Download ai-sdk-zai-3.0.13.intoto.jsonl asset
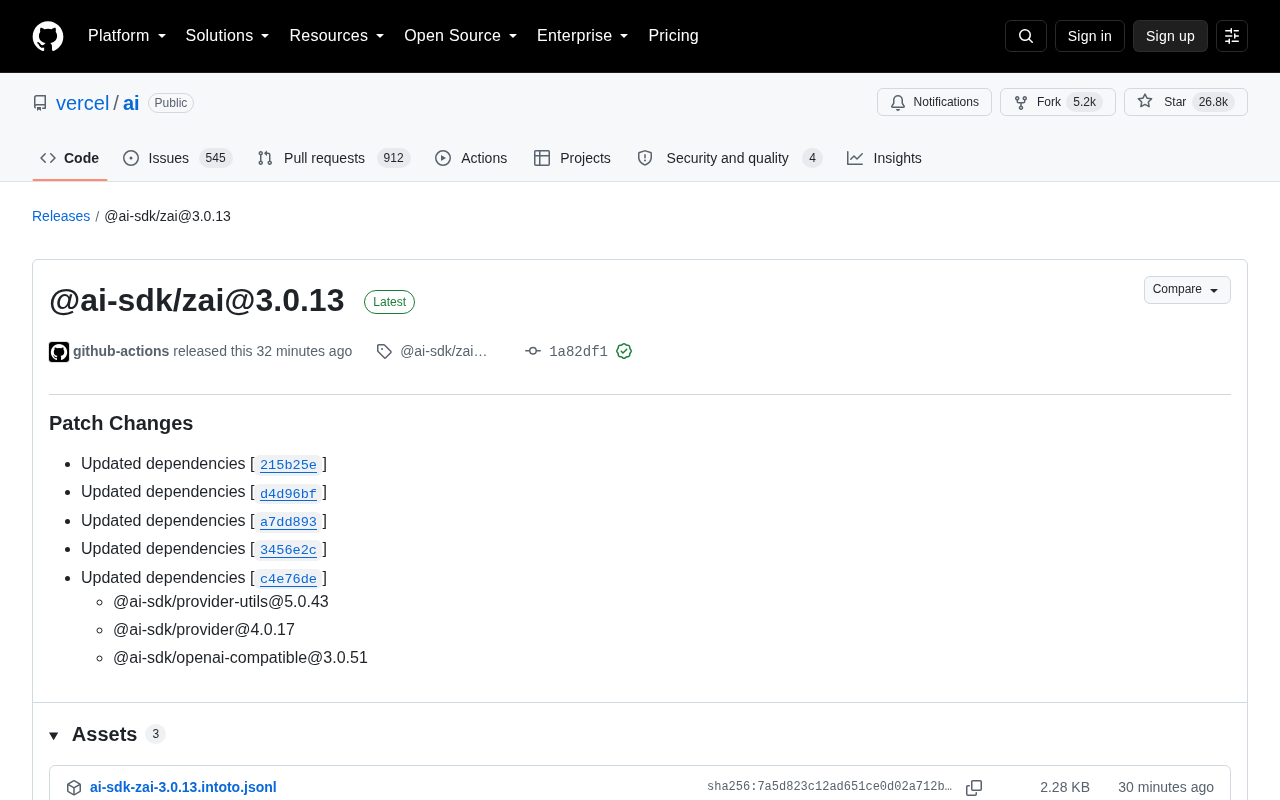 183,787
